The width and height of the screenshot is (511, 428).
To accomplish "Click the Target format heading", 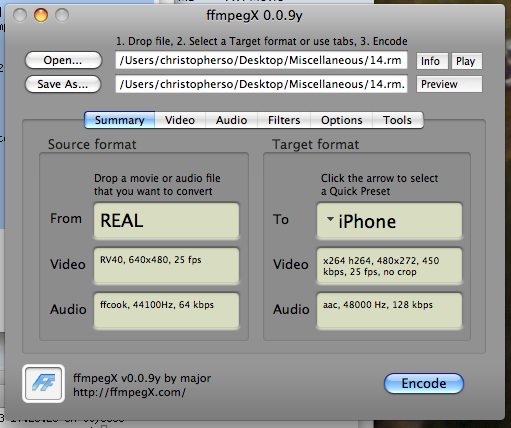I will (x=315, y=144).
